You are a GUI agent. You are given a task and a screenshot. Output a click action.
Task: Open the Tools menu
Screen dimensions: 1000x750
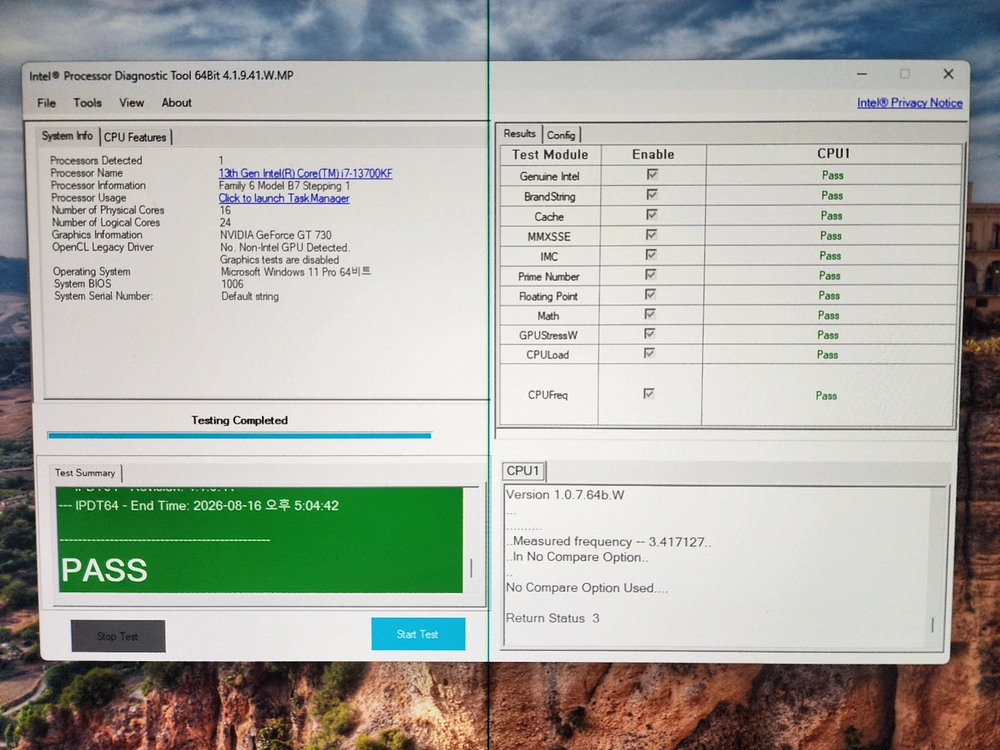pyautogui.click(x=87, y=103)
